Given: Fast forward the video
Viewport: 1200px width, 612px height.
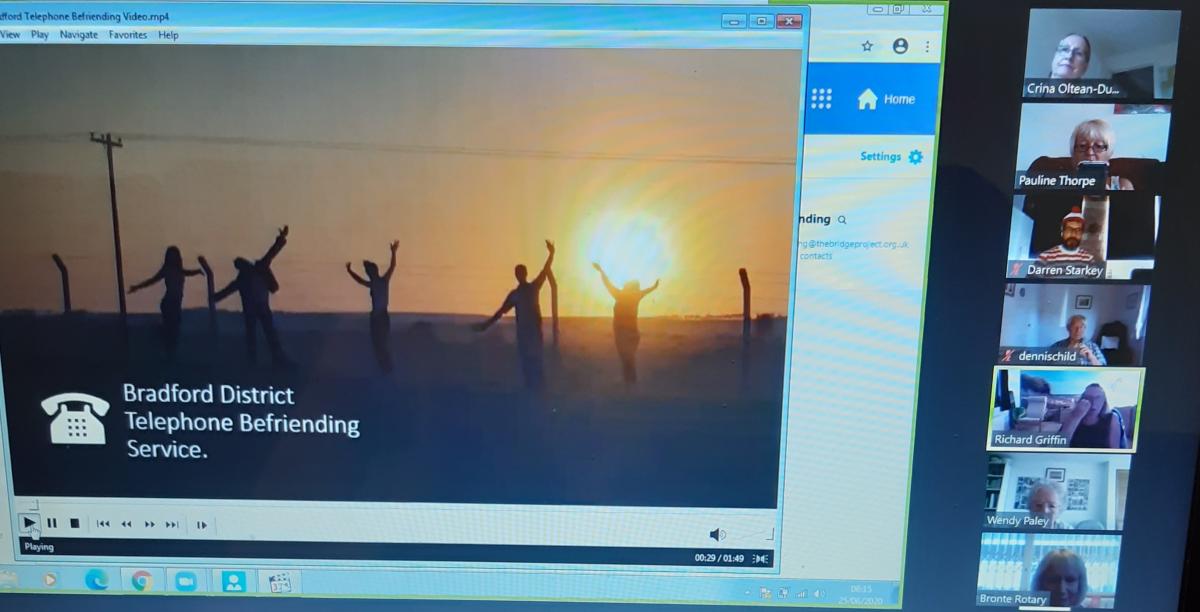Looking at the screenshot, I should [150, 524].
